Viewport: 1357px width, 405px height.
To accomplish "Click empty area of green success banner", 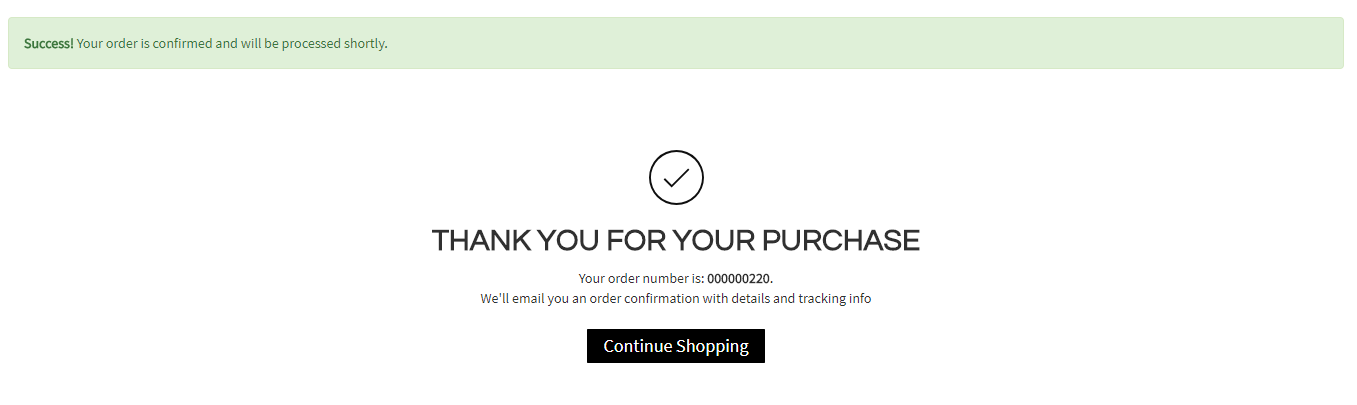I will (860, 44).
